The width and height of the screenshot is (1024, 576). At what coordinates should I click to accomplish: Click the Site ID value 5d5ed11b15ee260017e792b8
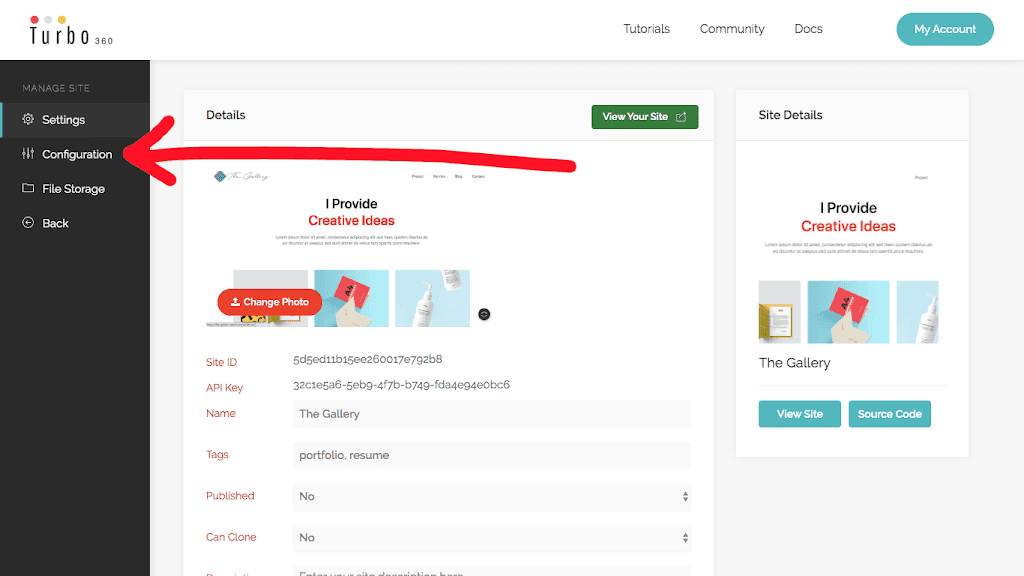click(x=368, y=359)
